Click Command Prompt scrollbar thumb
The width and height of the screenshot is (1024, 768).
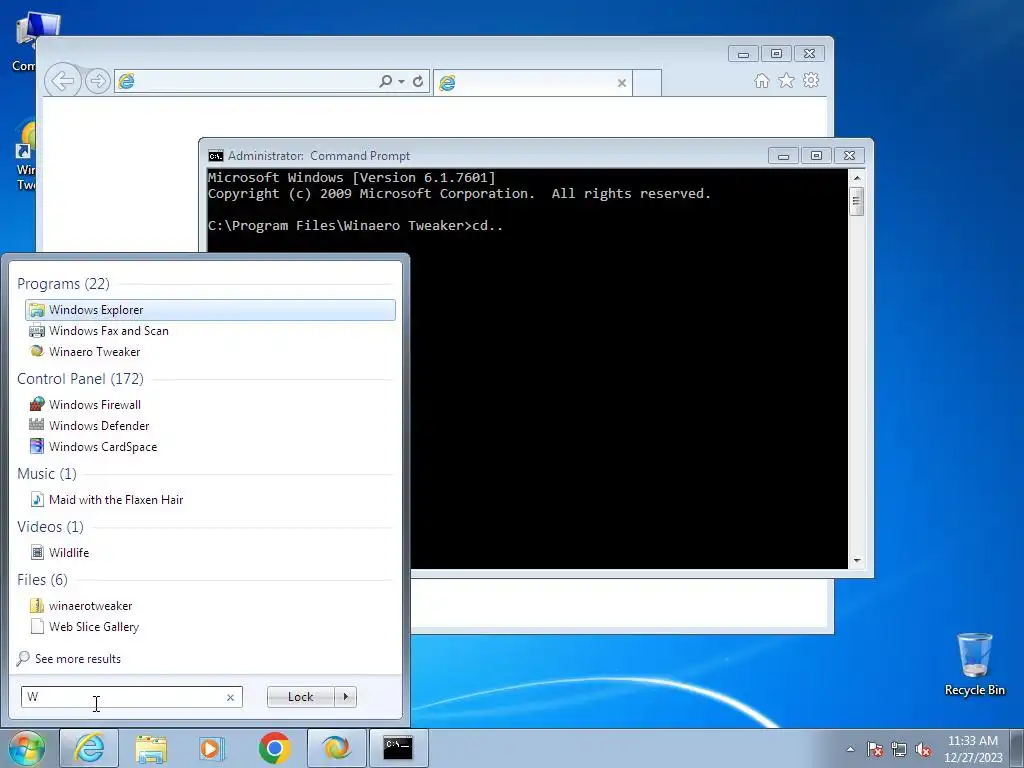pos(856,201)
